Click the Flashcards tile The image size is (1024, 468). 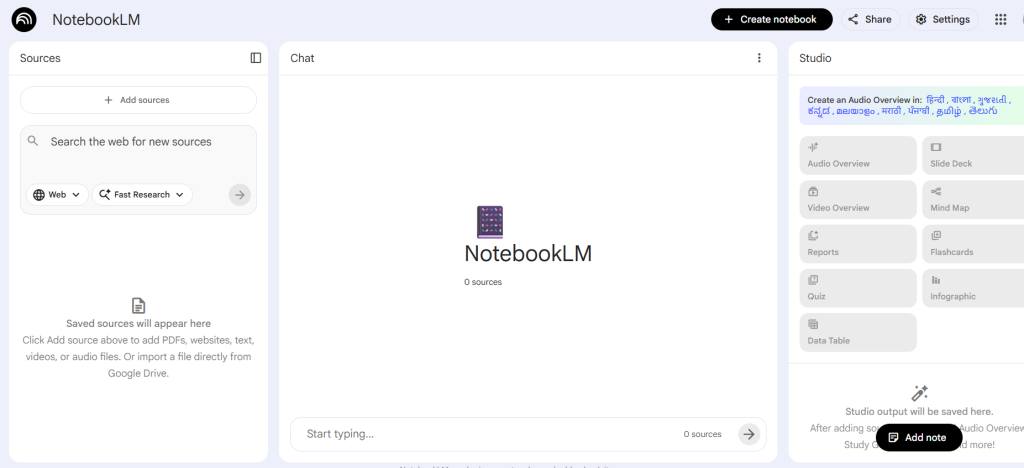pyautogui.click(x=973, y=244)
